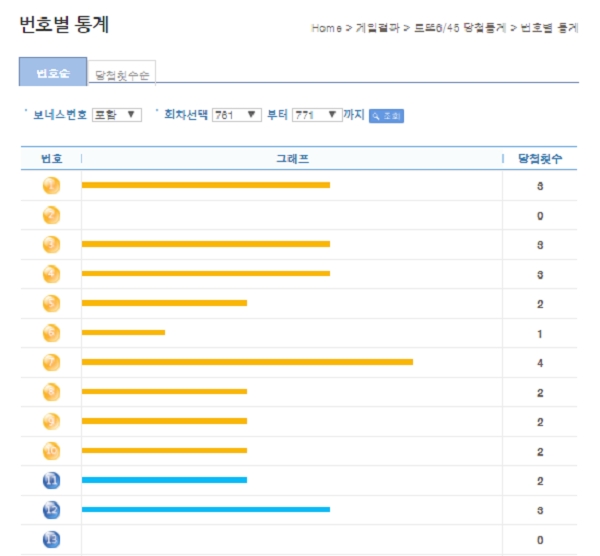Click the blue number 12 ball icon
The height and width of the screenshot is (556, 600).
[x=51, y=510]
